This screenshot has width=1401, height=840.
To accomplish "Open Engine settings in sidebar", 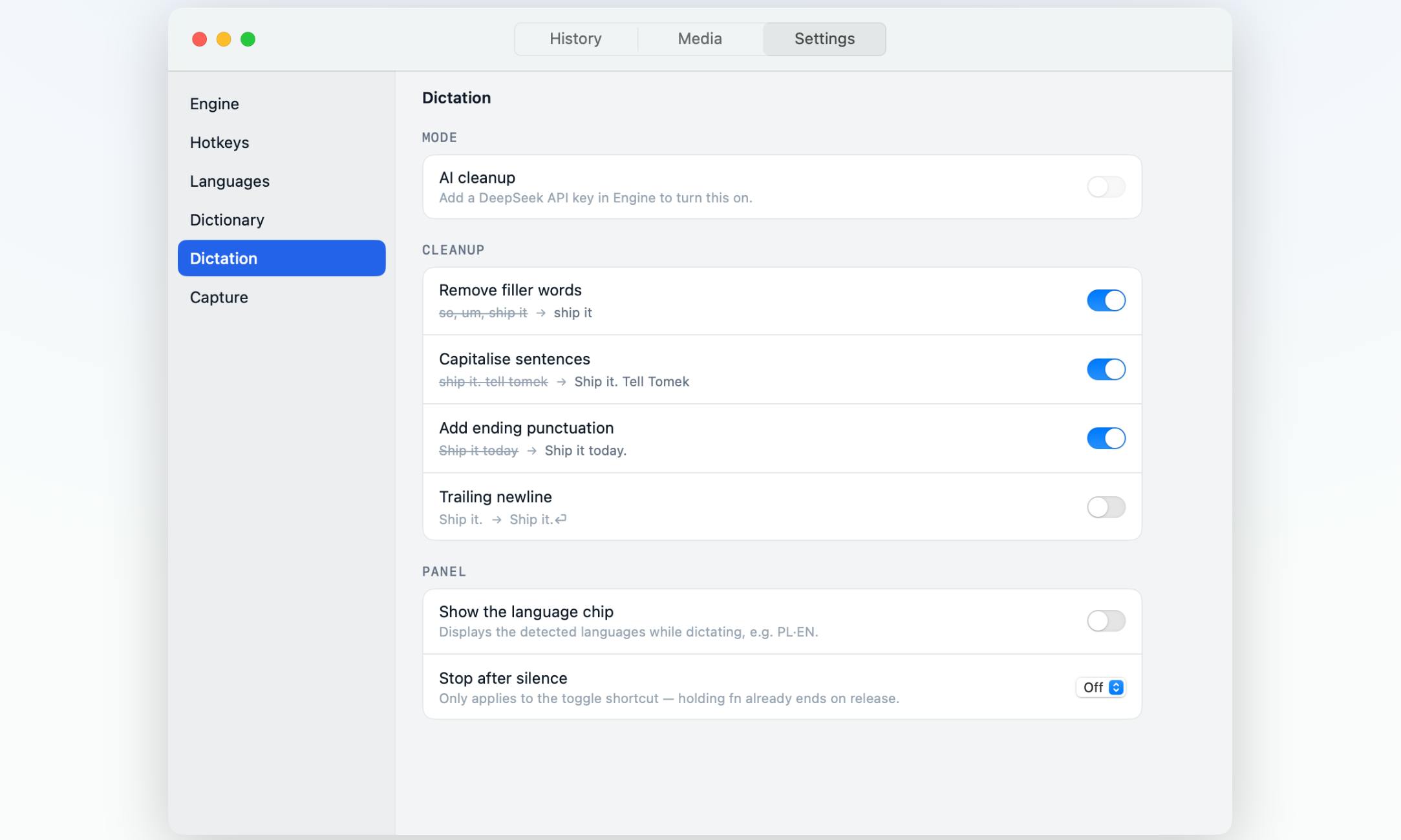I will (x=281, y=104).
